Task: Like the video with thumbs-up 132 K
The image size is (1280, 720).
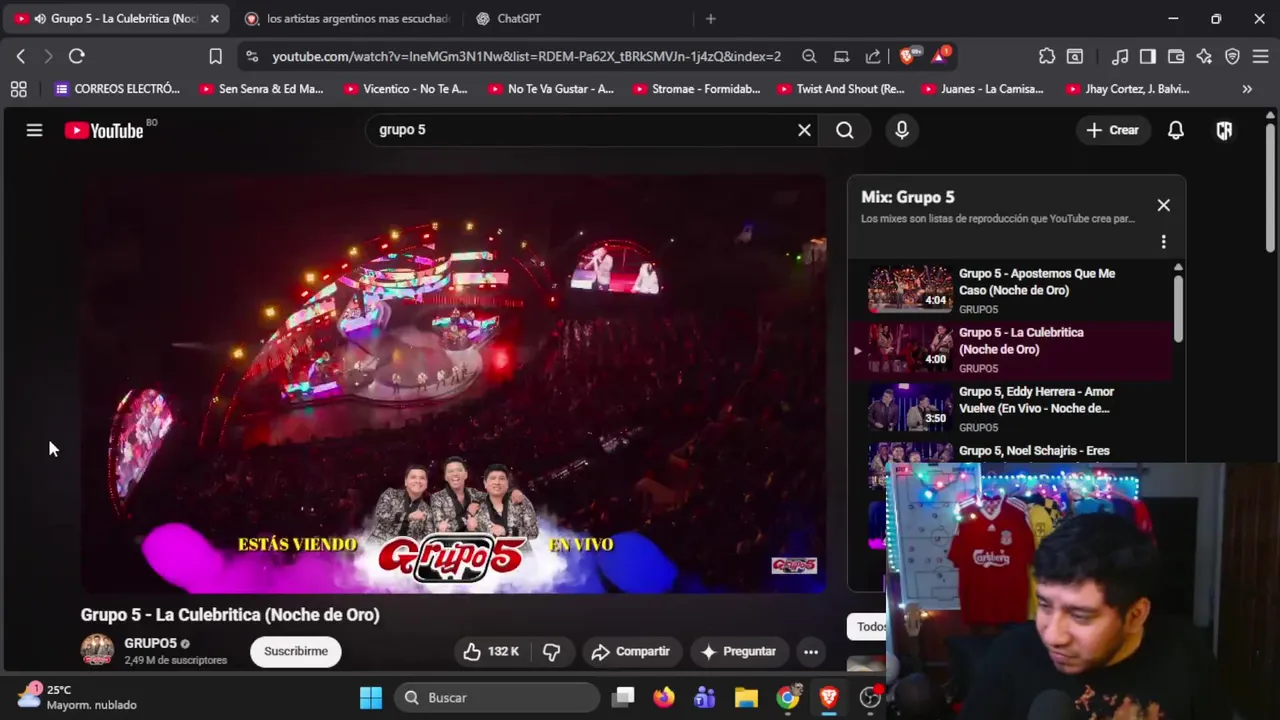Action: 491,651
